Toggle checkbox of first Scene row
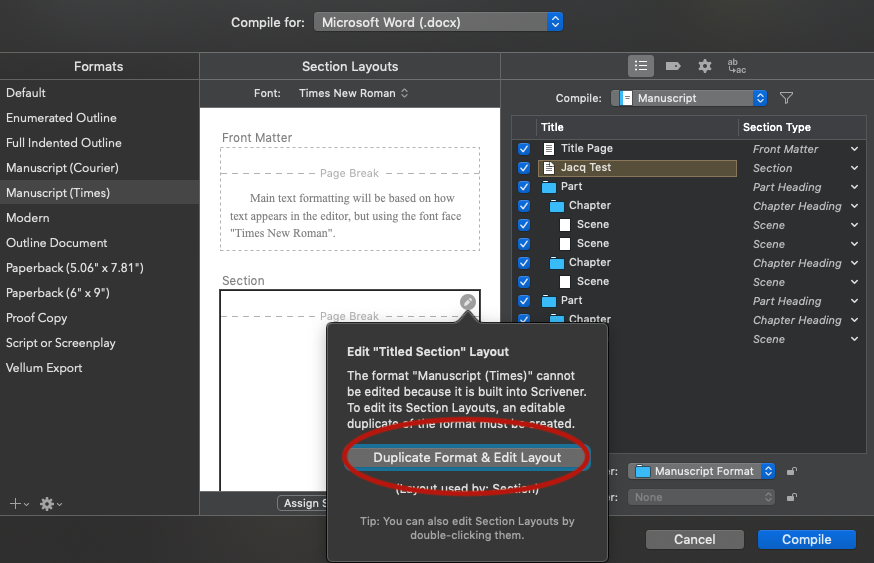This screenshot has width=874, height=563. tap(524, 225)
